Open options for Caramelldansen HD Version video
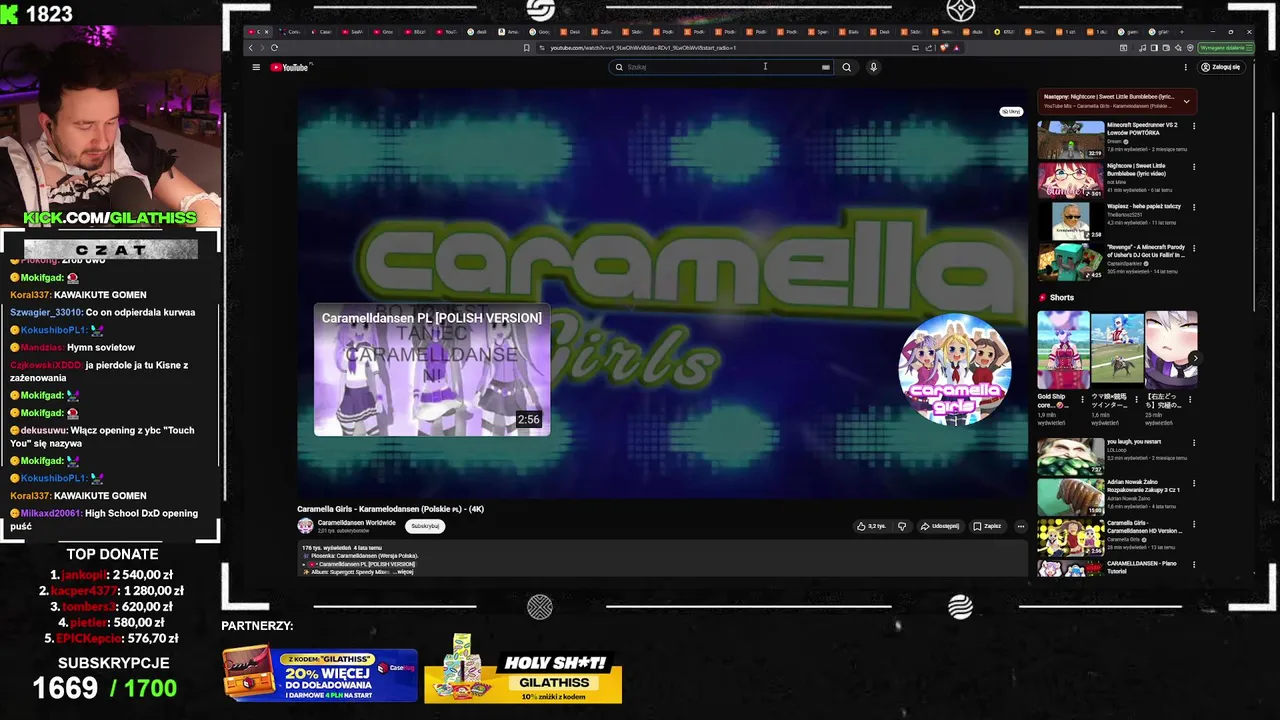This screenshot has width=1280, height=720. pos(1194,525)
